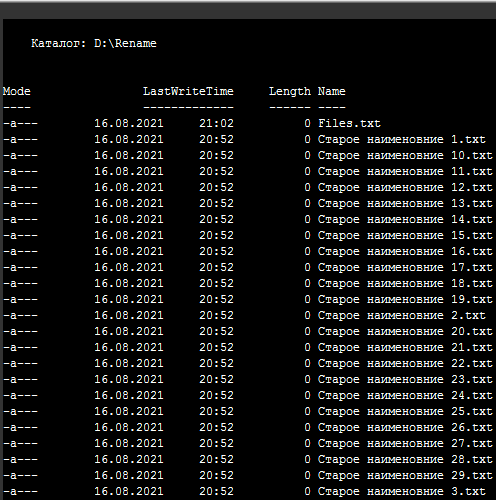Click the length 0 in the 12.txt row
Image resolution: width=496 pixels, height=500 pixels.
pos(307,187)
